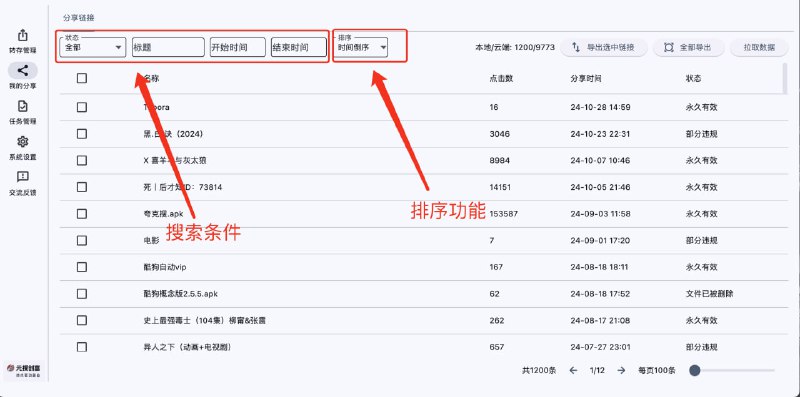The height and width of the screenshot is (397, 800).
Task: Click 异人之下（动画+电视剧）name
Action: 188,347
